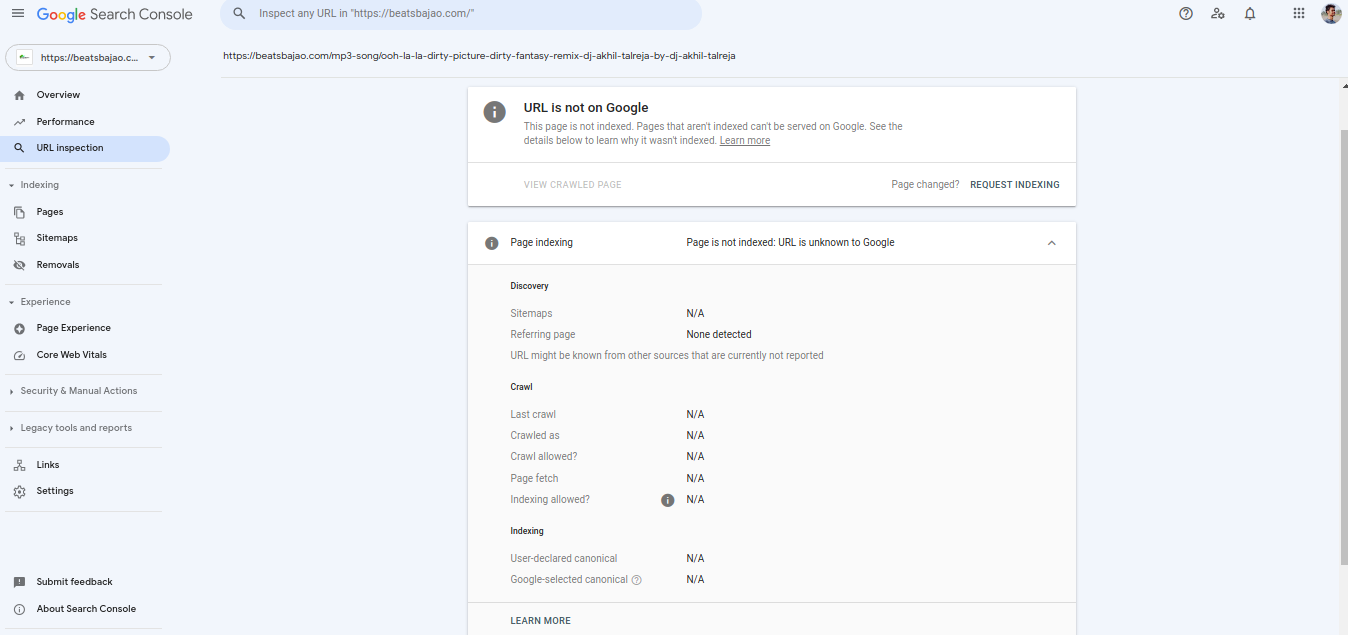Screen dimensions: 1348x635
Task: Click the inspected URL text
Action: (x=479, y=56)
